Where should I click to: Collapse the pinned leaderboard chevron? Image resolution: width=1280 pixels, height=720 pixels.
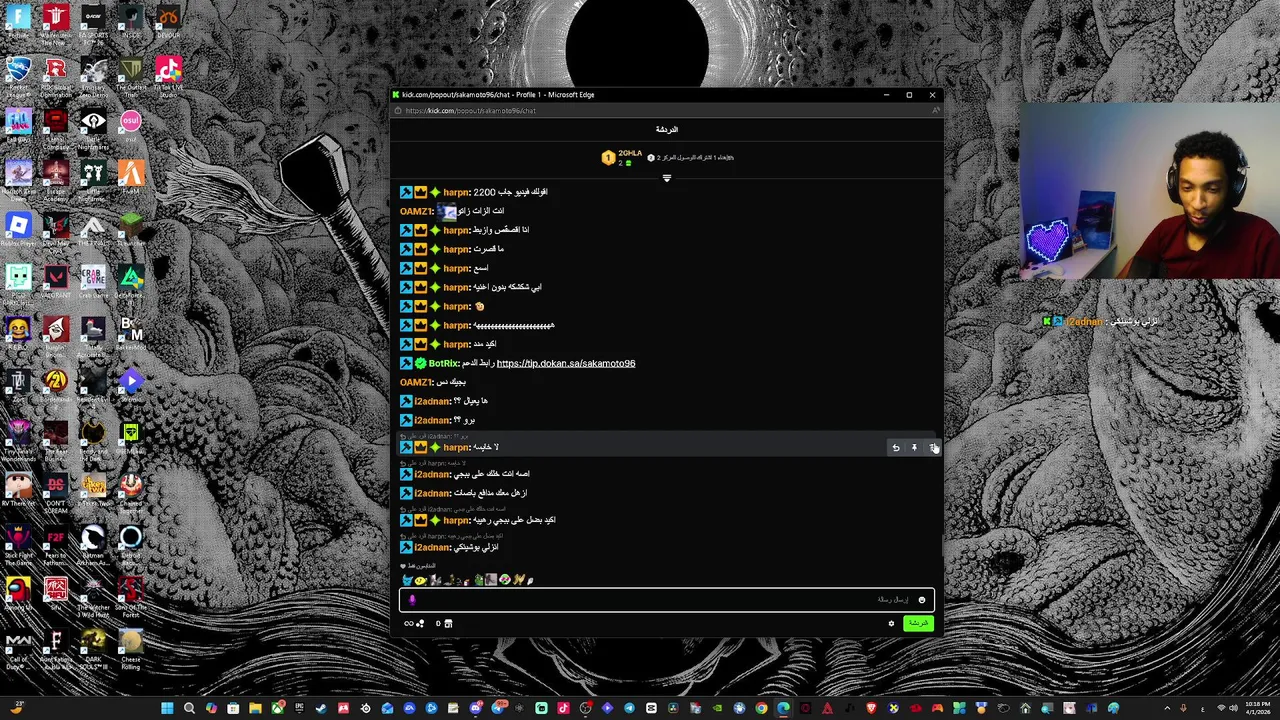[x=667, y=178]
